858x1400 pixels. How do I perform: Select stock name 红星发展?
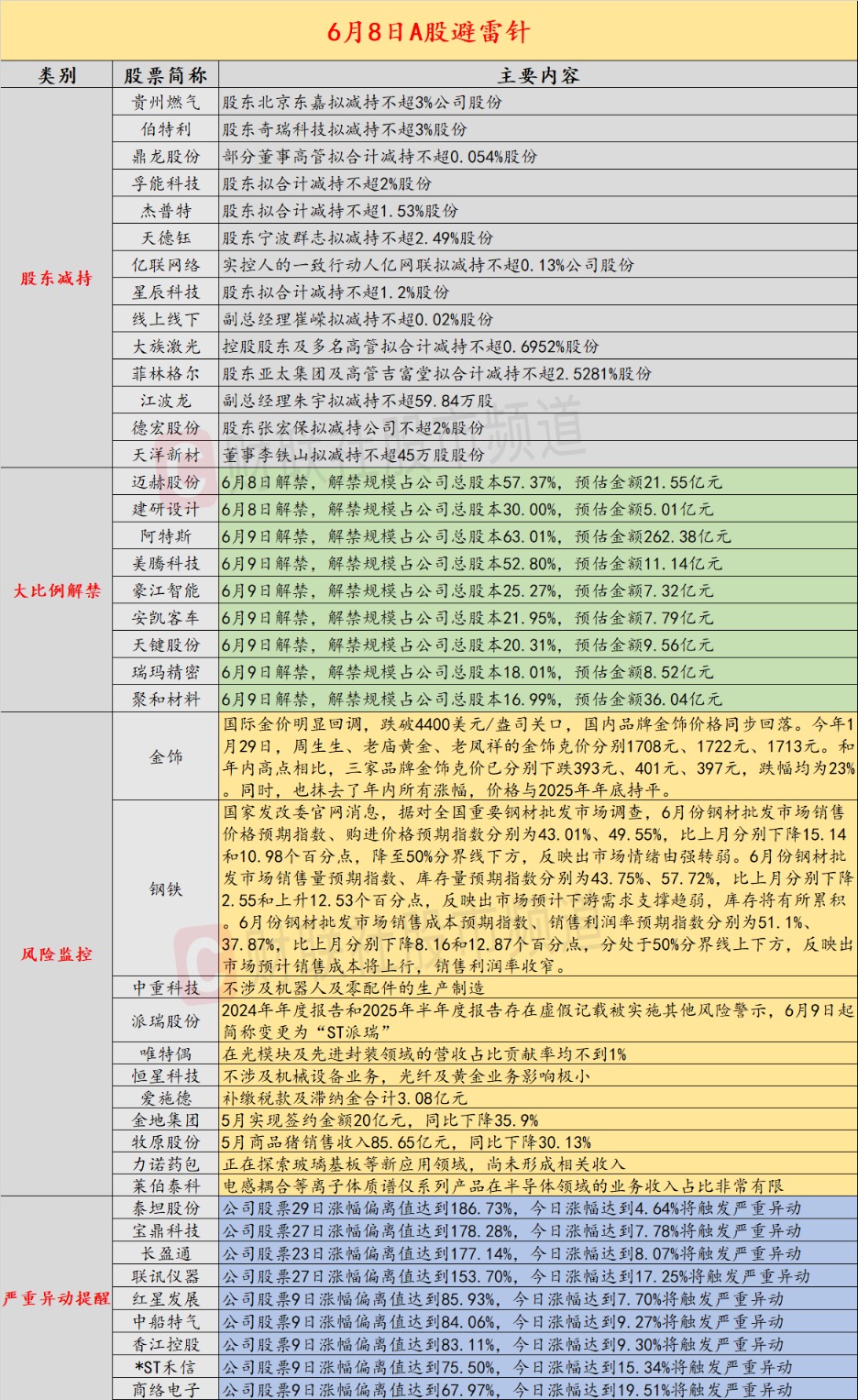[x=166, y=1299]
